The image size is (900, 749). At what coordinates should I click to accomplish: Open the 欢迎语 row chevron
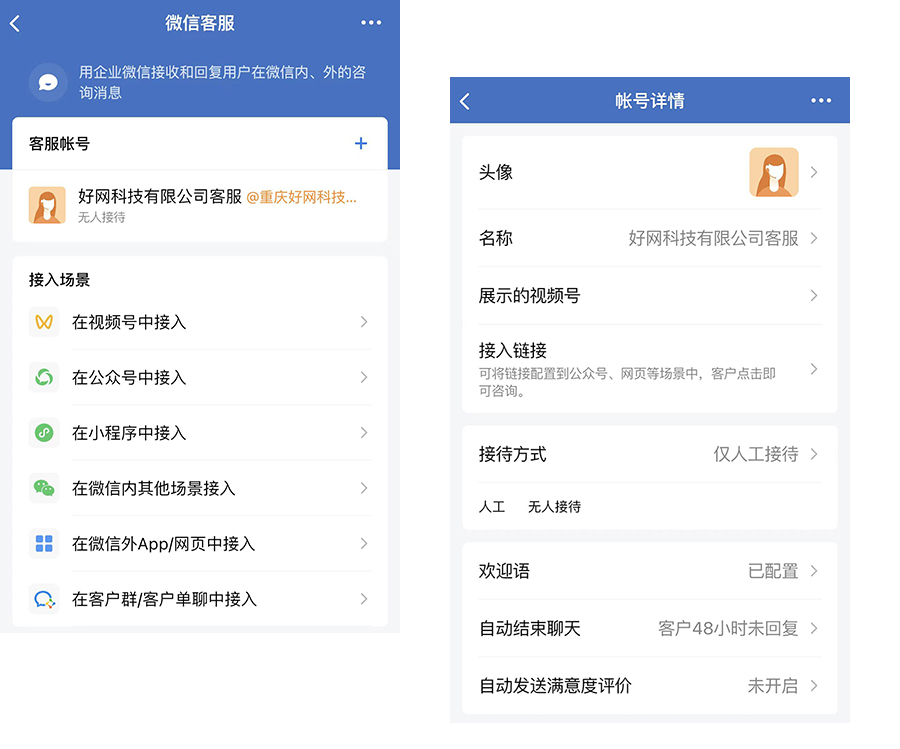[814, 571]
